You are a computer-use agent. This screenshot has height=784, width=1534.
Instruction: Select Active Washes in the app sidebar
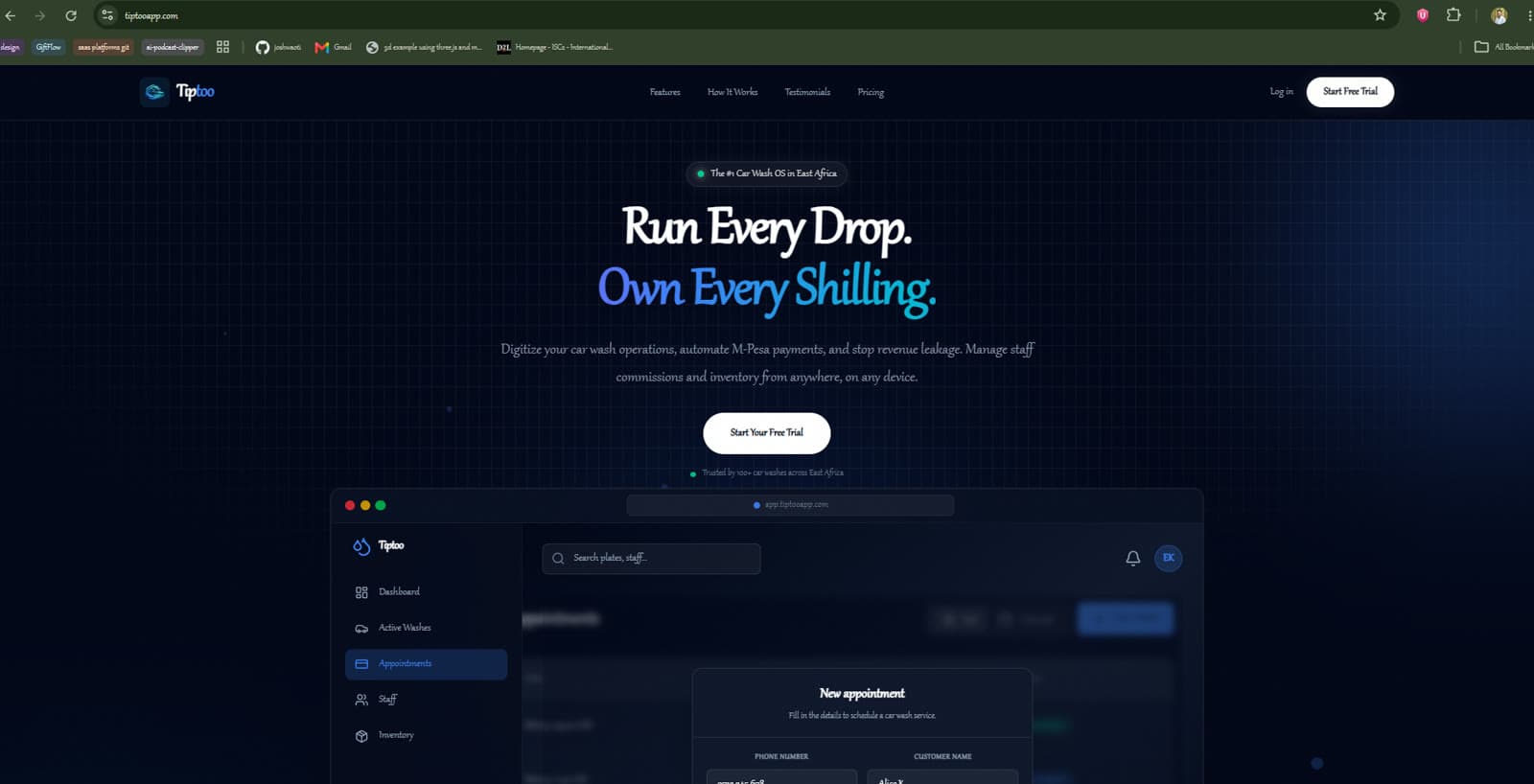(x=426, y=628)
